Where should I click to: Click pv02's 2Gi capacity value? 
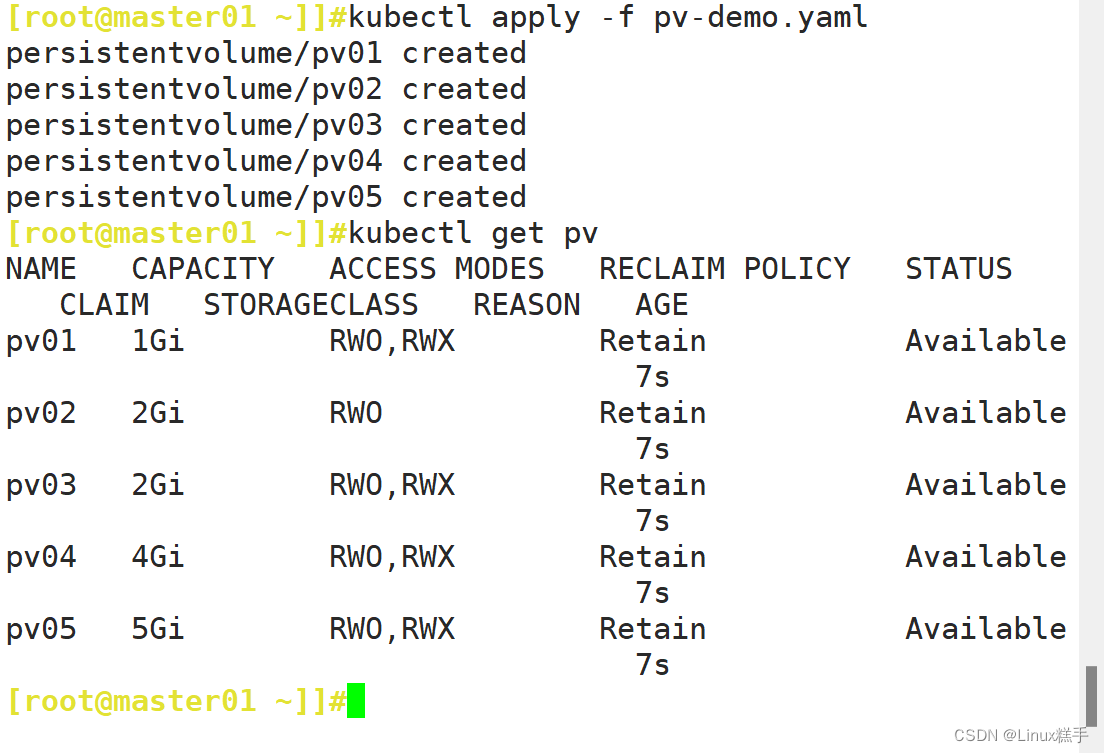pyautogui.click(x=158, y=413)
